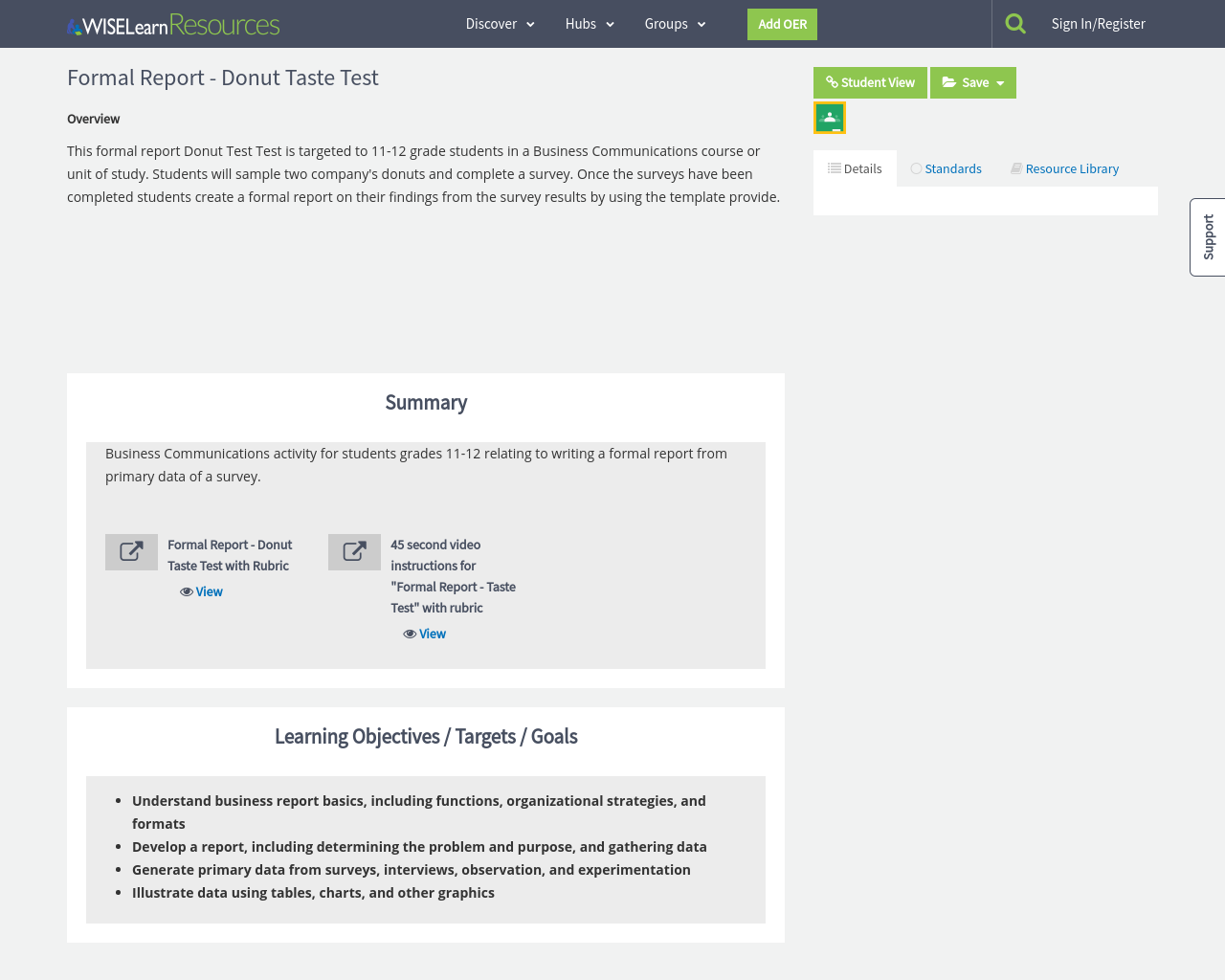Click the WISELearn Resources logo
Screen dimensions: 1225x980
click(173, 25)
